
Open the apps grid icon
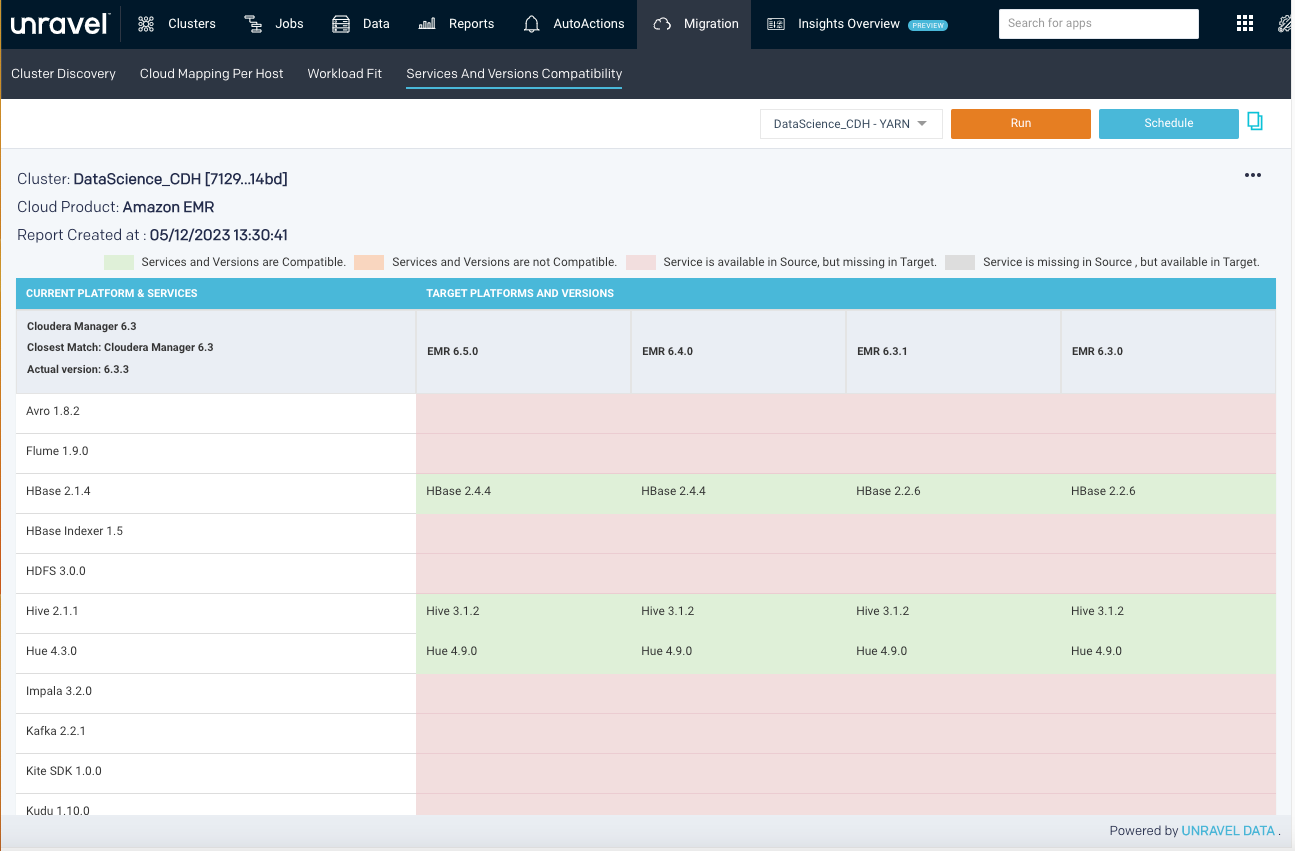click(x=1245, y=24)
